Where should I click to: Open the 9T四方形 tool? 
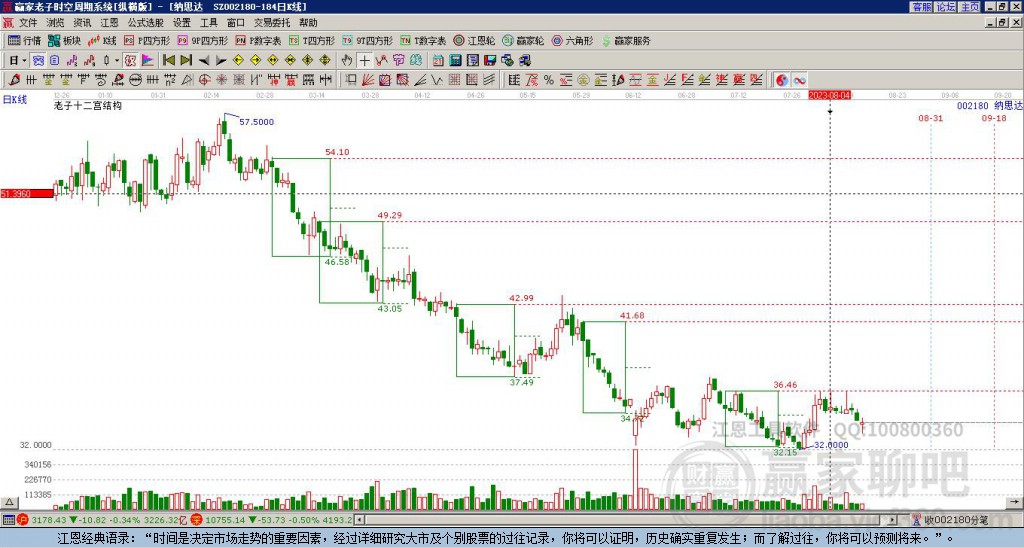pos(368,40)
